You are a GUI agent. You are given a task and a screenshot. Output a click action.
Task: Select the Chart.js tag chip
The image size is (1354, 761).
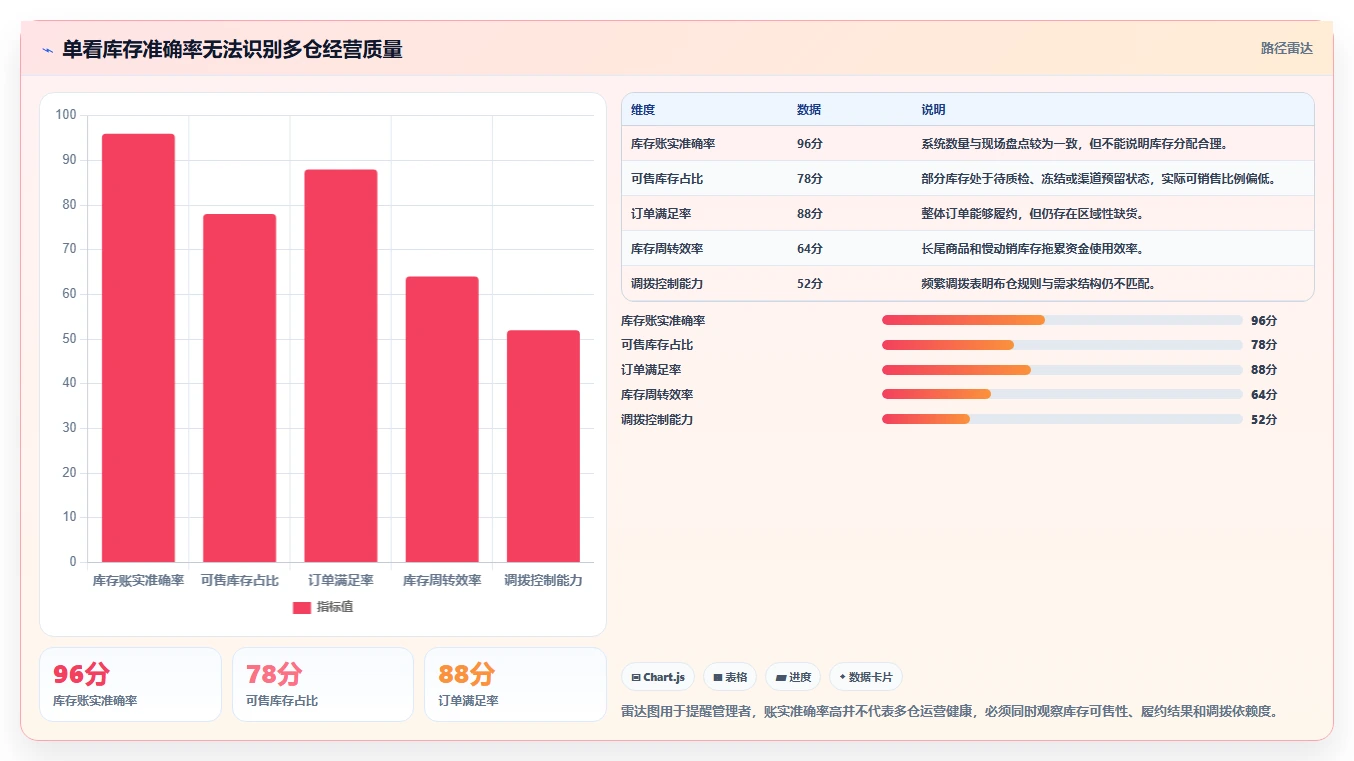(658, 677)
